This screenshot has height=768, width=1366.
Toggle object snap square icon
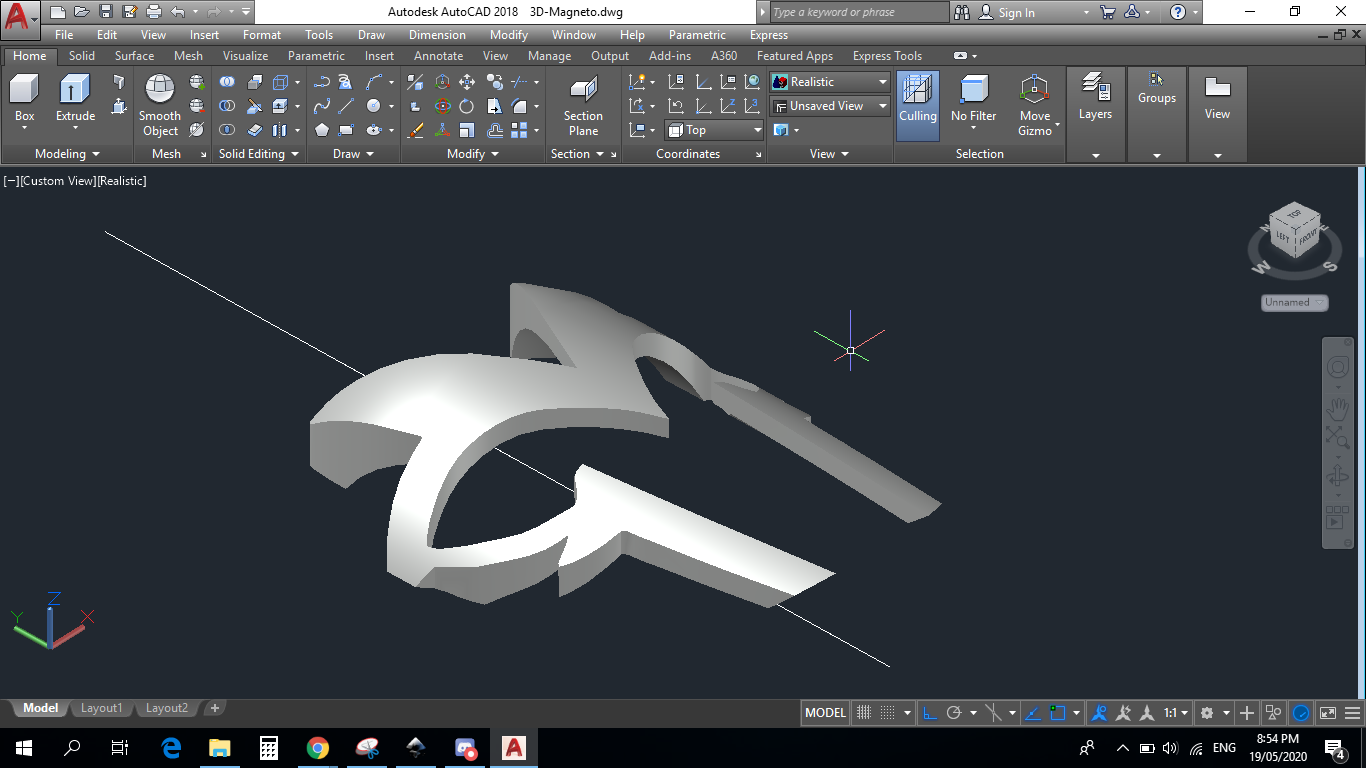pos(1058,713)
